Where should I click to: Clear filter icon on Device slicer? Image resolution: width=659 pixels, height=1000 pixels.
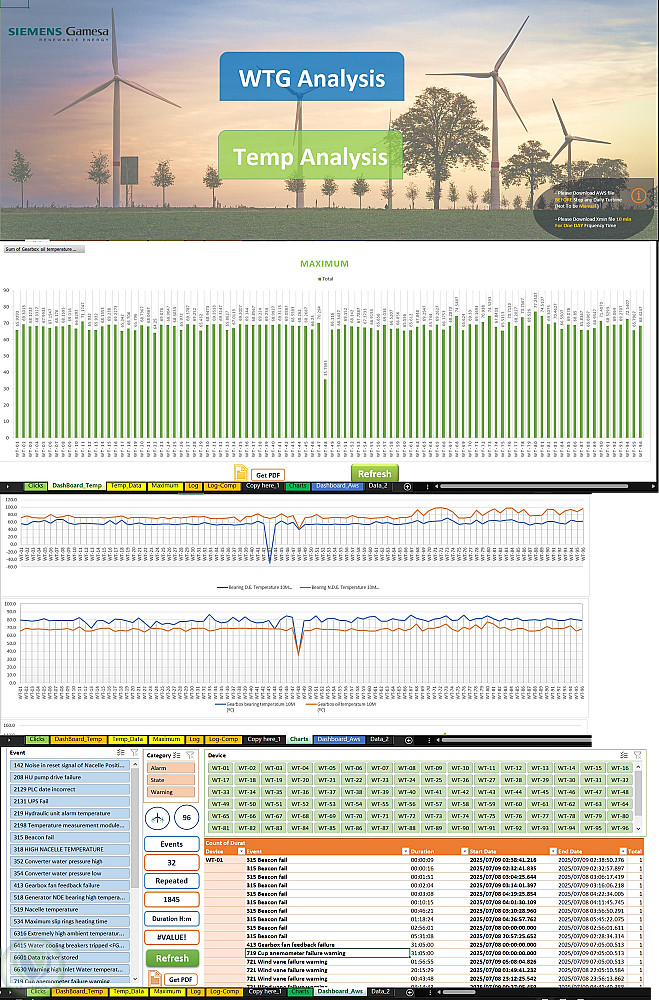[637, 755]
